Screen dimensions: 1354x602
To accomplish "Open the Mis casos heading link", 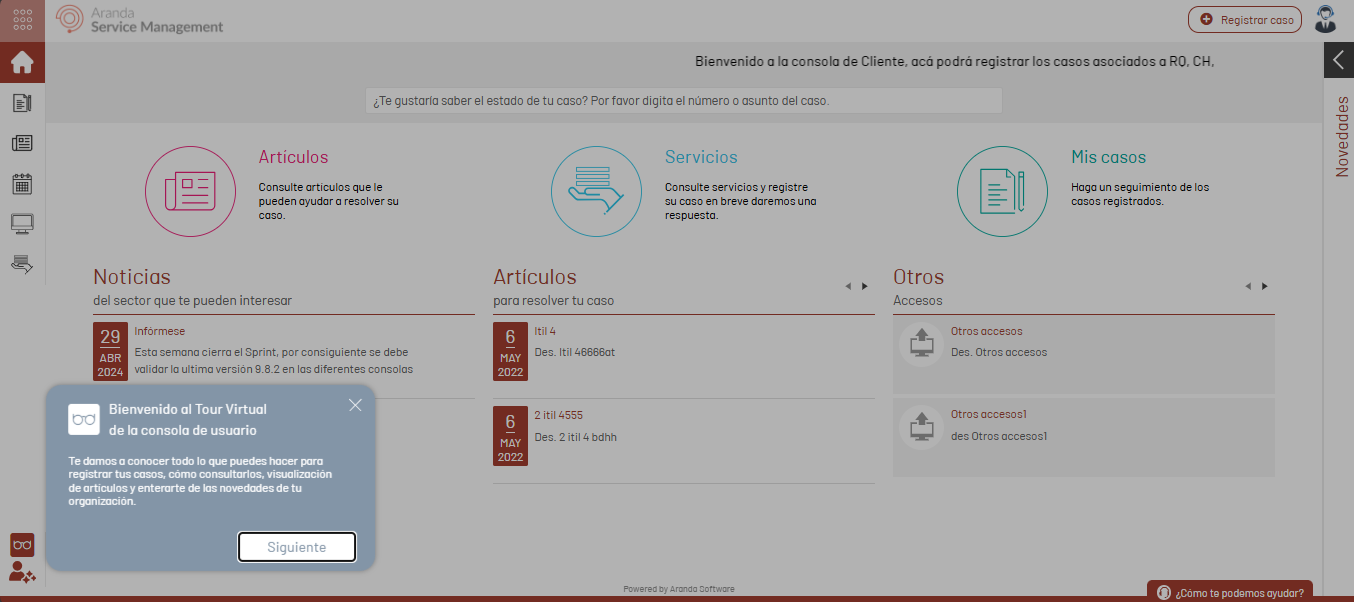I will (x=1108, y=157).
